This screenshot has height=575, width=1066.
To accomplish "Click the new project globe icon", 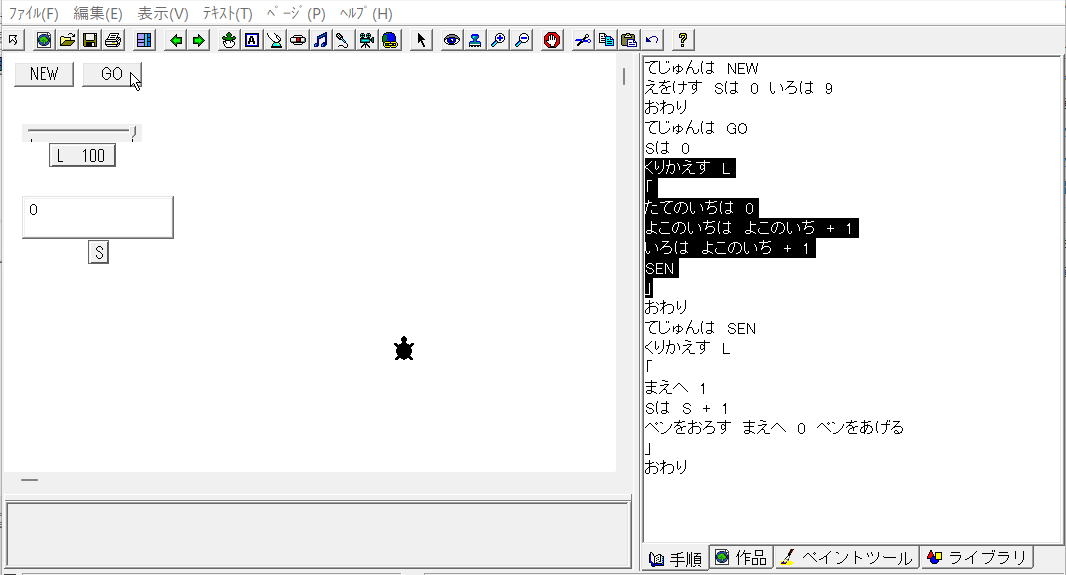I will coord(44,40).
